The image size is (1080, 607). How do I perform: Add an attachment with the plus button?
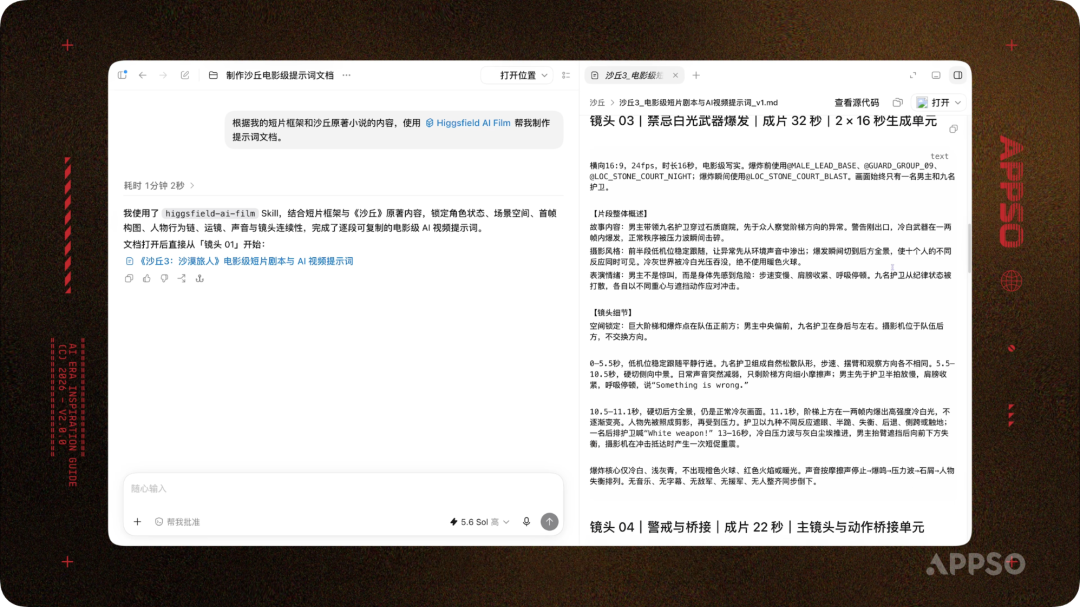point(137,522)
